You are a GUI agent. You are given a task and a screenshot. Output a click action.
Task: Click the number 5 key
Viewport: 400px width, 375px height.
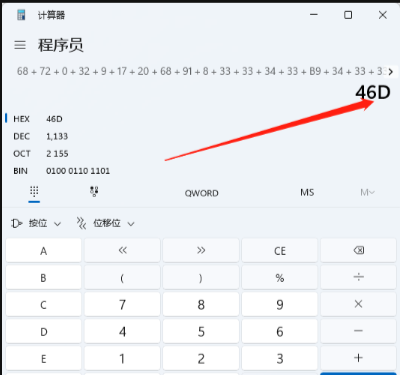(x=201, y=331)
